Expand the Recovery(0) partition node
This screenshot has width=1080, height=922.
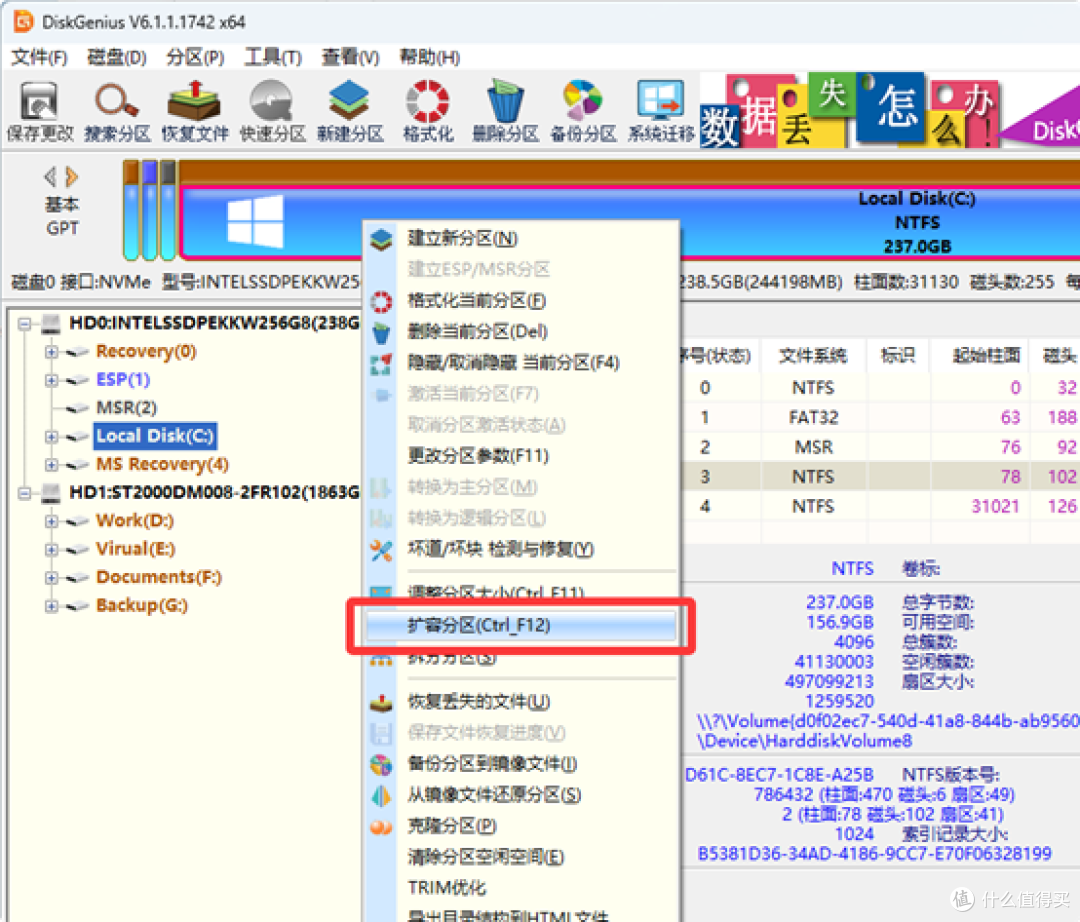(52, 352)
